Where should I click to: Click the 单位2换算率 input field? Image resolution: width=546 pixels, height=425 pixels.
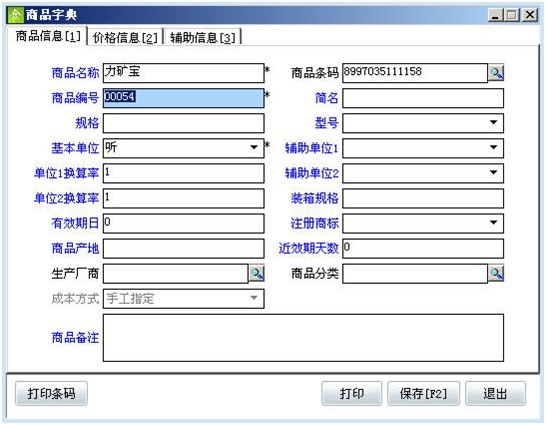[184, 198]
